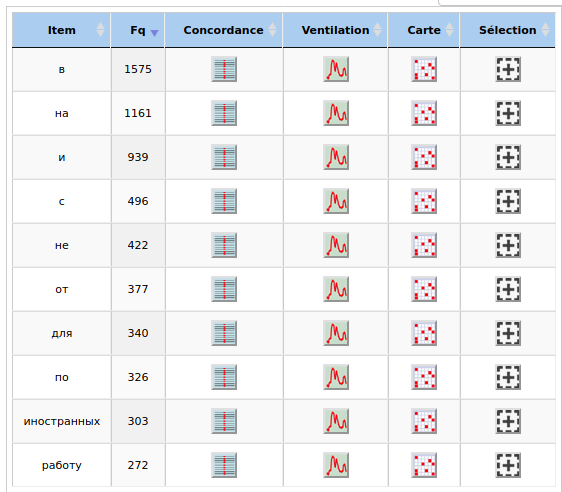Click the frequency cell 1575

point(138,69)
